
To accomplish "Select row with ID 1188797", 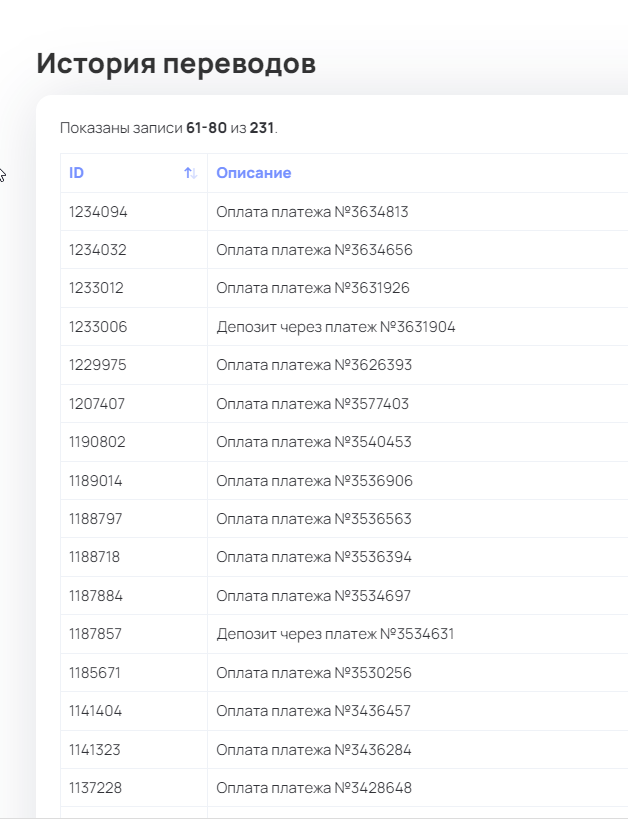I will click(x=98, y=519).
